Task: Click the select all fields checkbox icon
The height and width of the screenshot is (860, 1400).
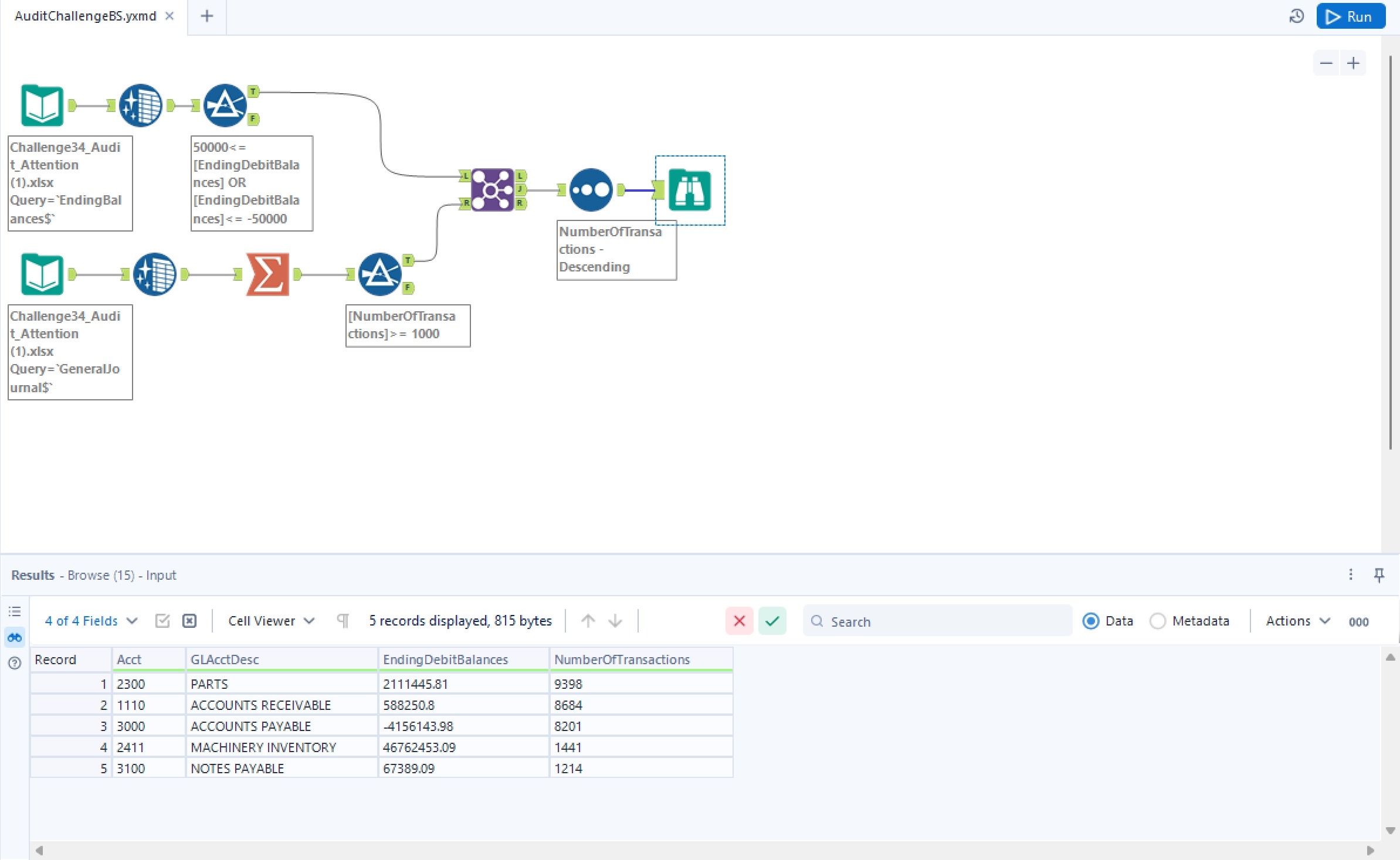Action: pos(162,621)
